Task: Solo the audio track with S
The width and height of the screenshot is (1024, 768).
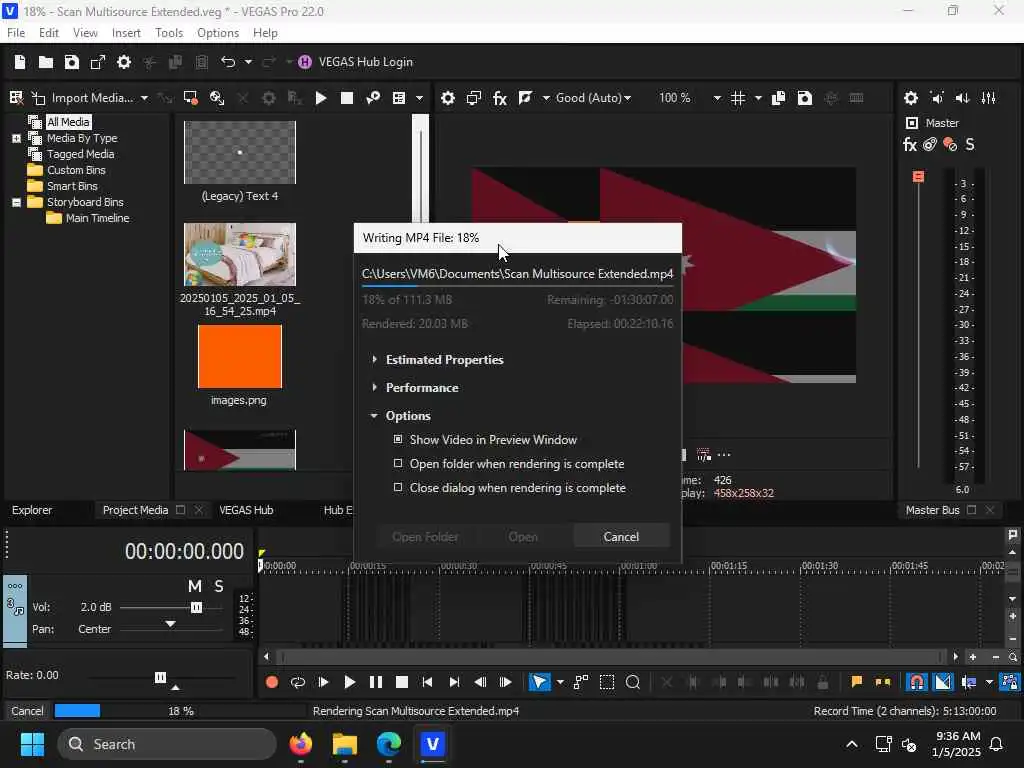Action: click(x=219, y=586)
